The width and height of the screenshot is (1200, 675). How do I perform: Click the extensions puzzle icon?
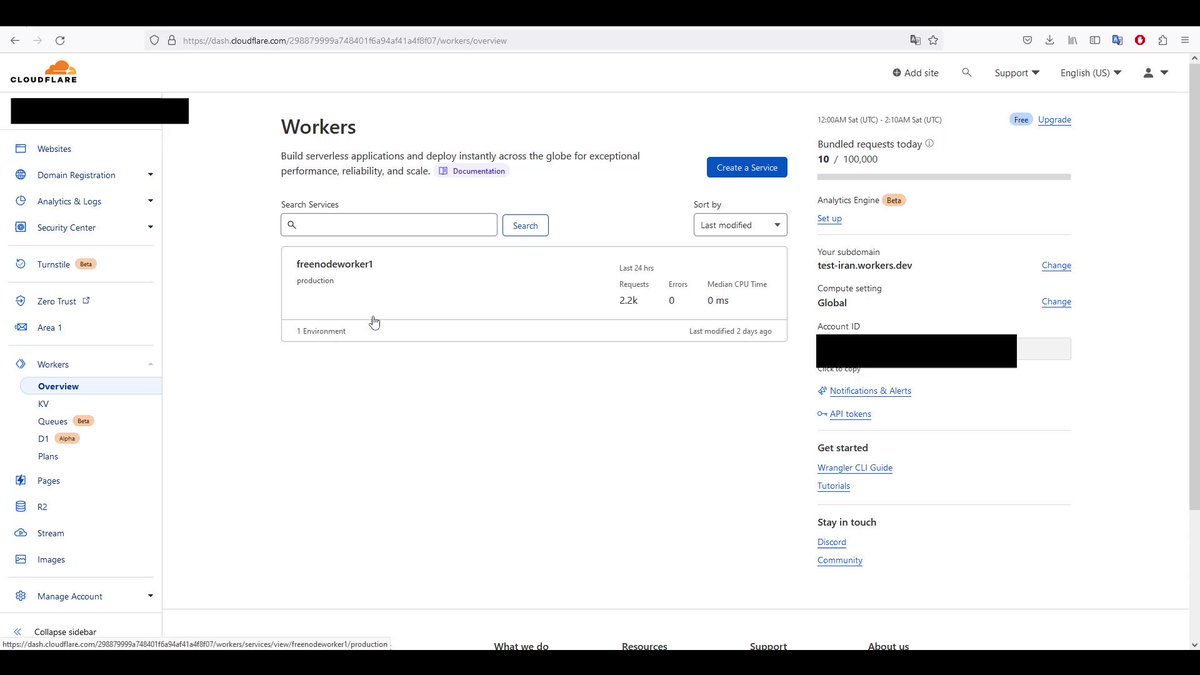tap(1162, 40)
